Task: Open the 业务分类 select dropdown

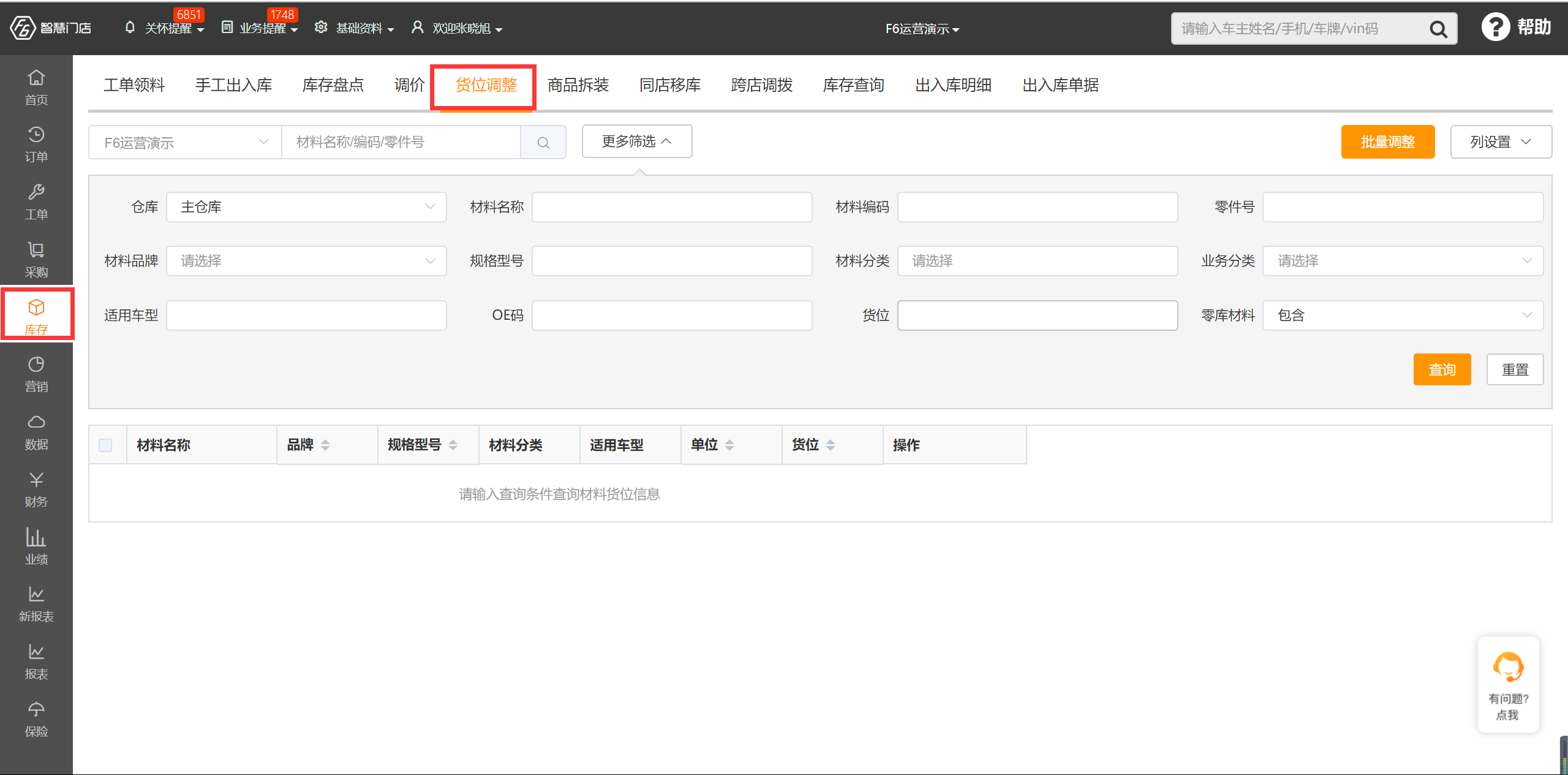Action: click(x=1403, y=261)
